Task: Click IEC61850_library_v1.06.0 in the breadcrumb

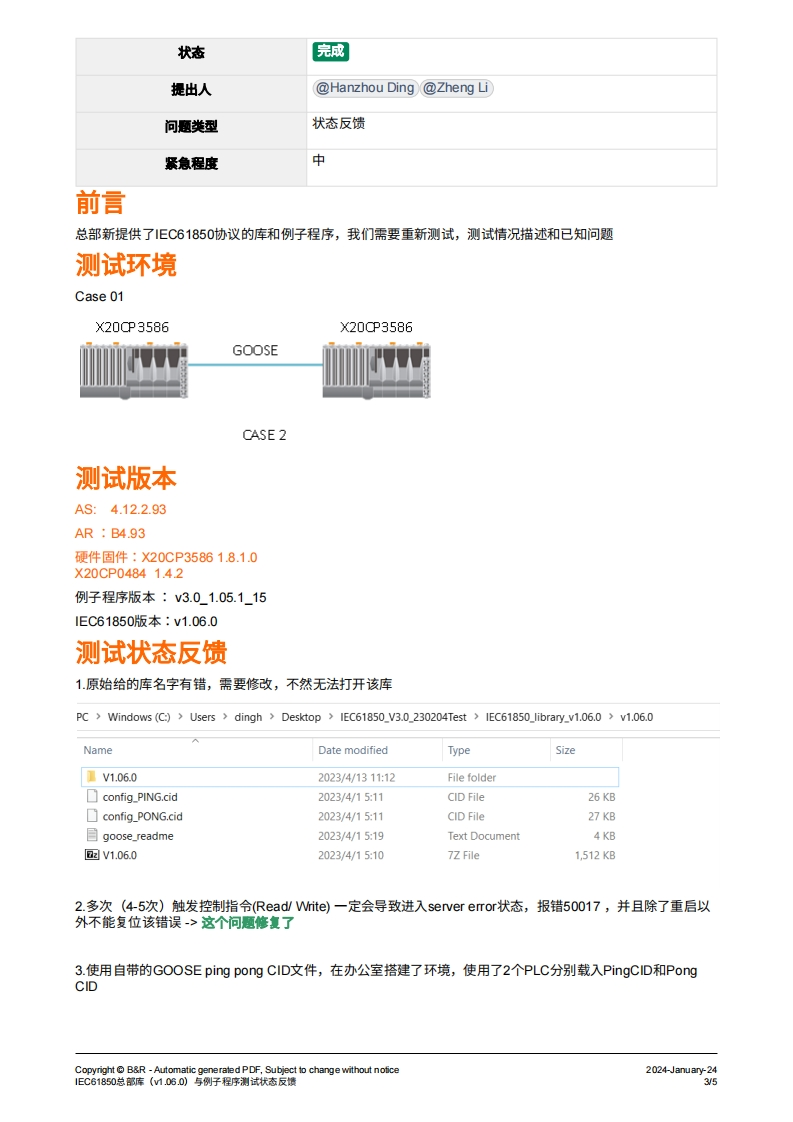Action: pyautogui.click(x=543, y=717)
